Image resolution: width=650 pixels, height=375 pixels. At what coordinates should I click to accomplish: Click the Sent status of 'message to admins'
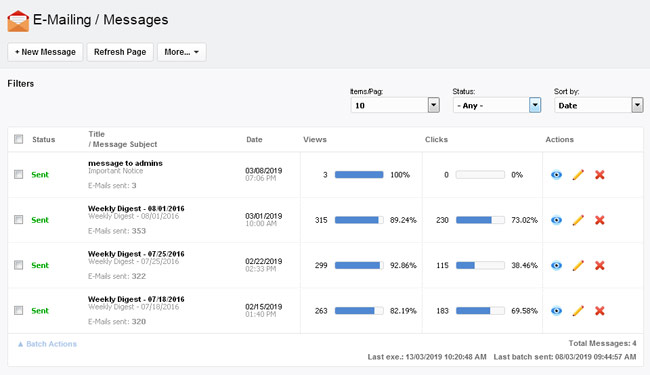pyautogui.click(x=40, y=175)
